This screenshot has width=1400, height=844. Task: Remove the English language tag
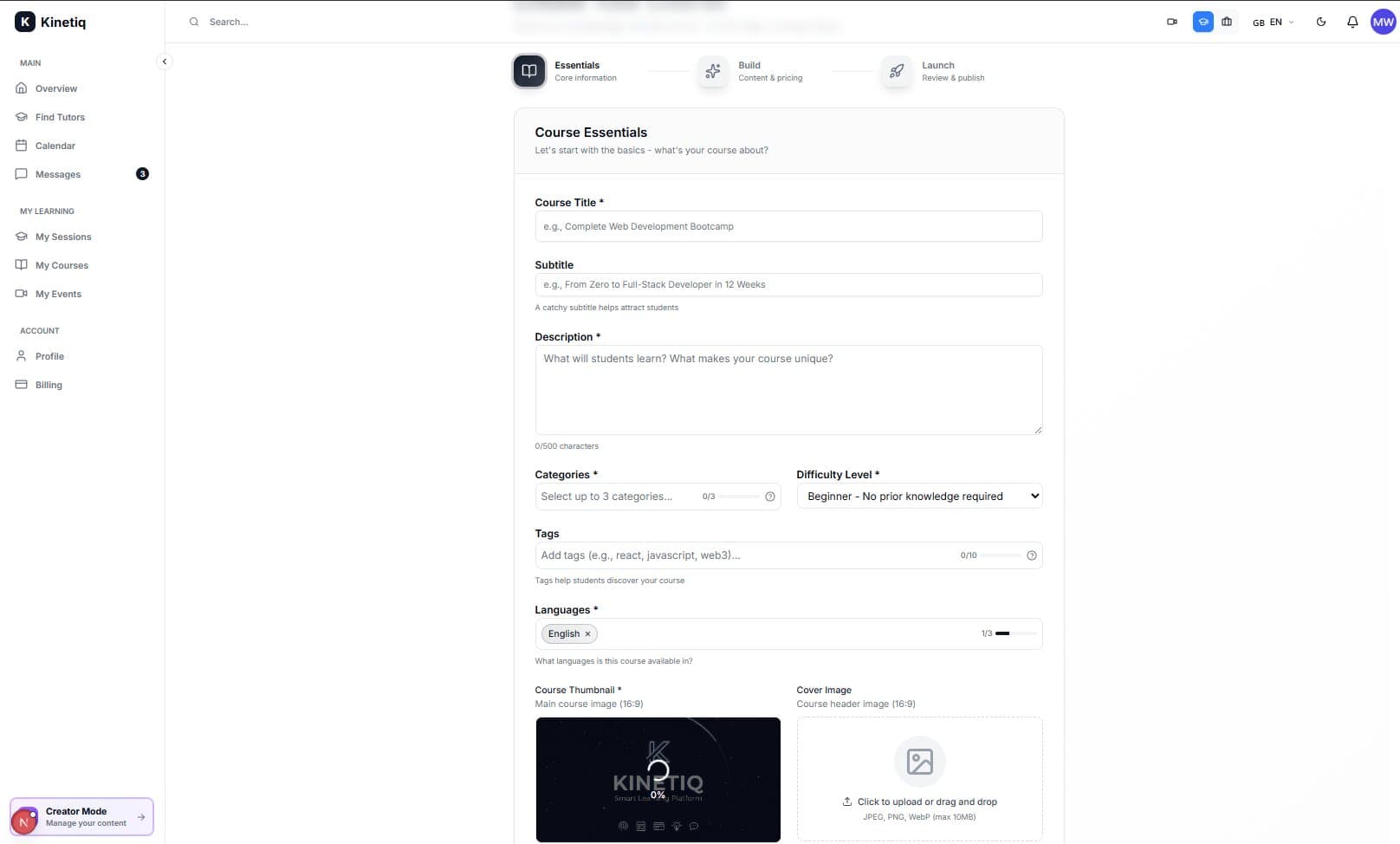pos(587,633)
